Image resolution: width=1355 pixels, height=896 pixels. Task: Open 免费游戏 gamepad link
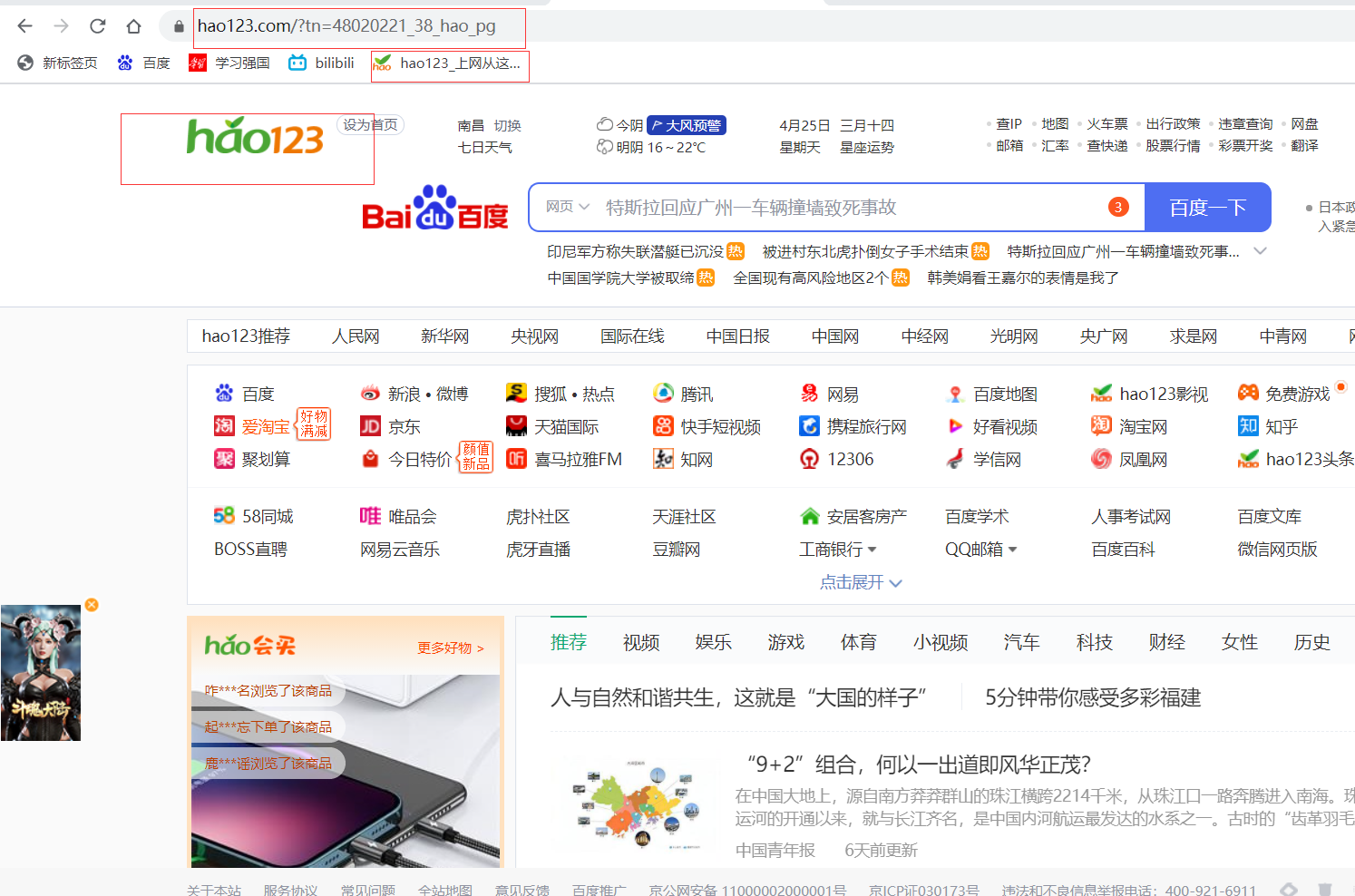click(1284, 394)
